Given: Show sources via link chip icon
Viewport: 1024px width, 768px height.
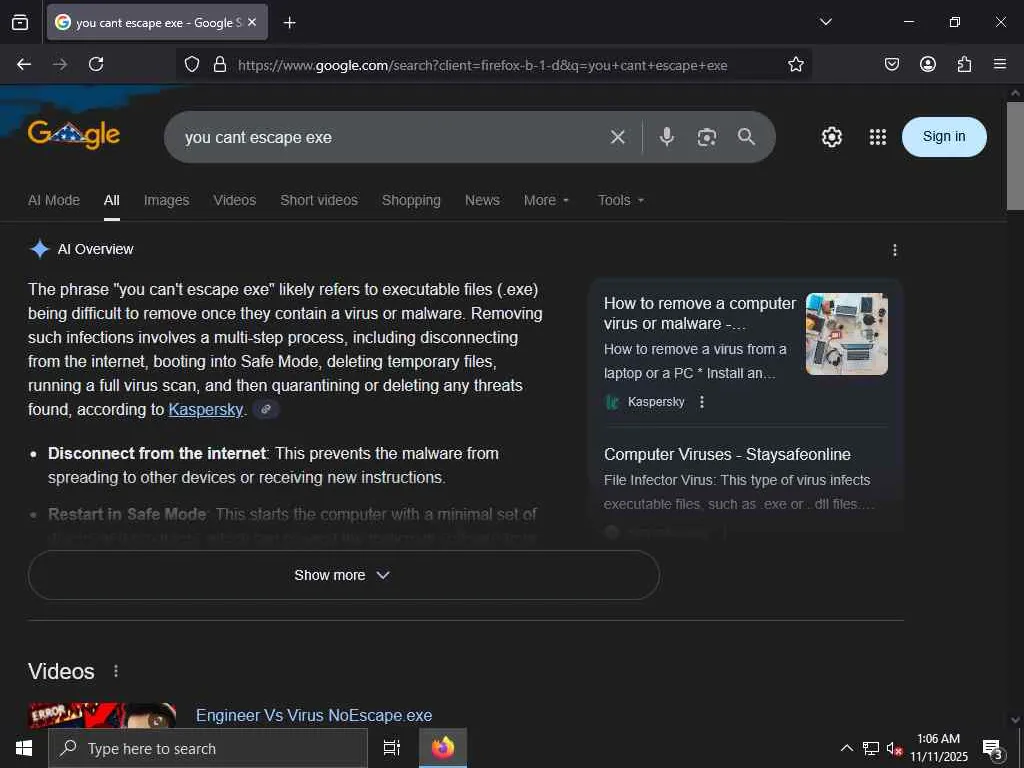Looking at the screenshot, I should [266, 409].
